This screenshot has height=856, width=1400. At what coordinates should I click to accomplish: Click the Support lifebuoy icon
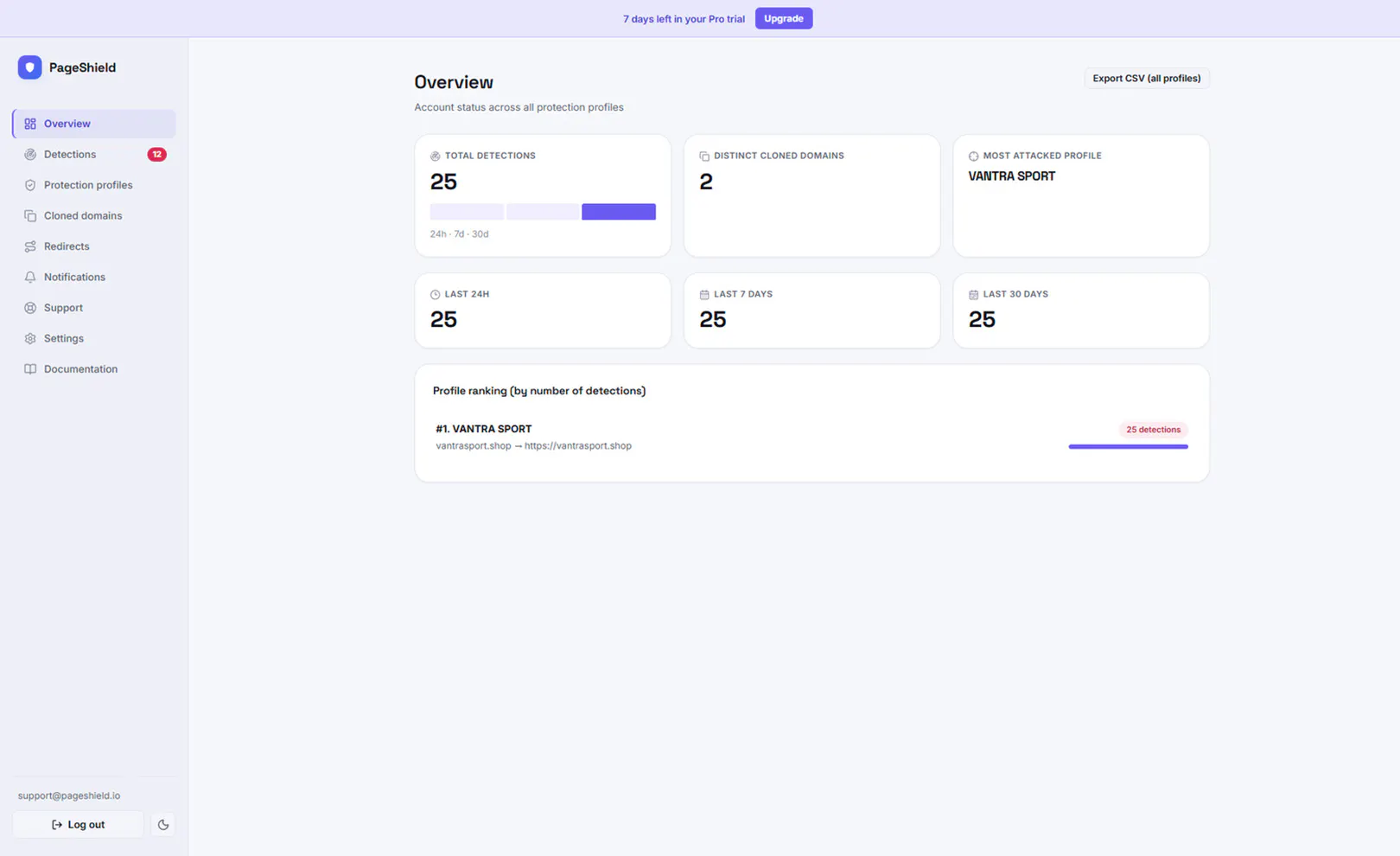[30, 308]
